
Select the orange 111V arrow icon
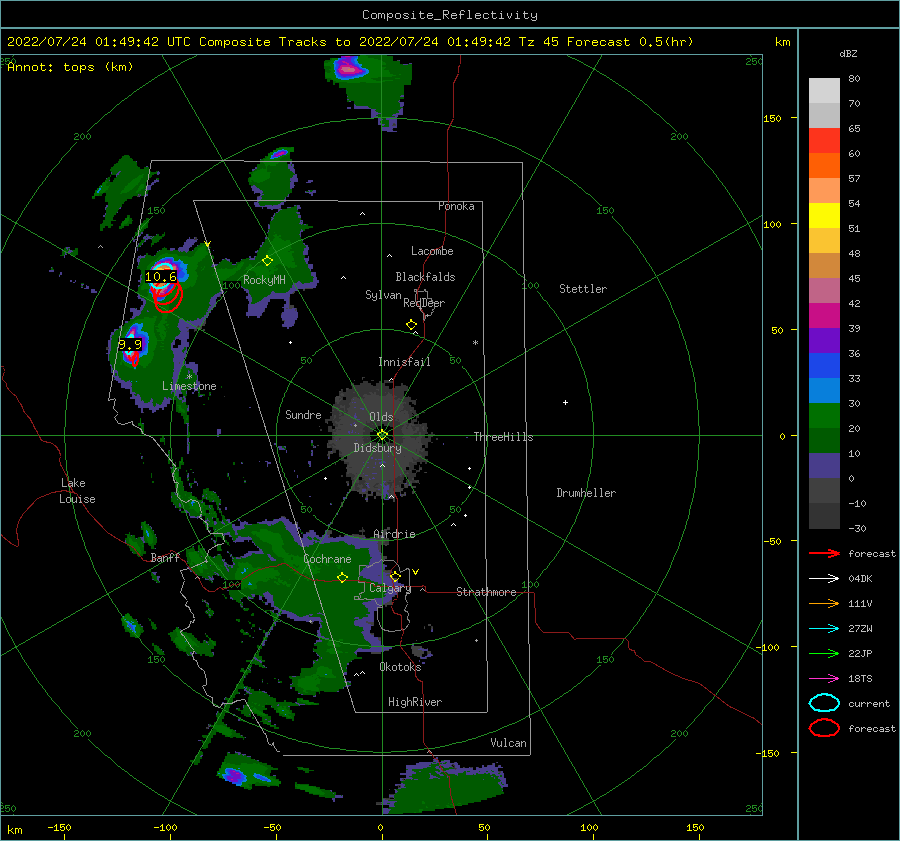click(824, 603)
